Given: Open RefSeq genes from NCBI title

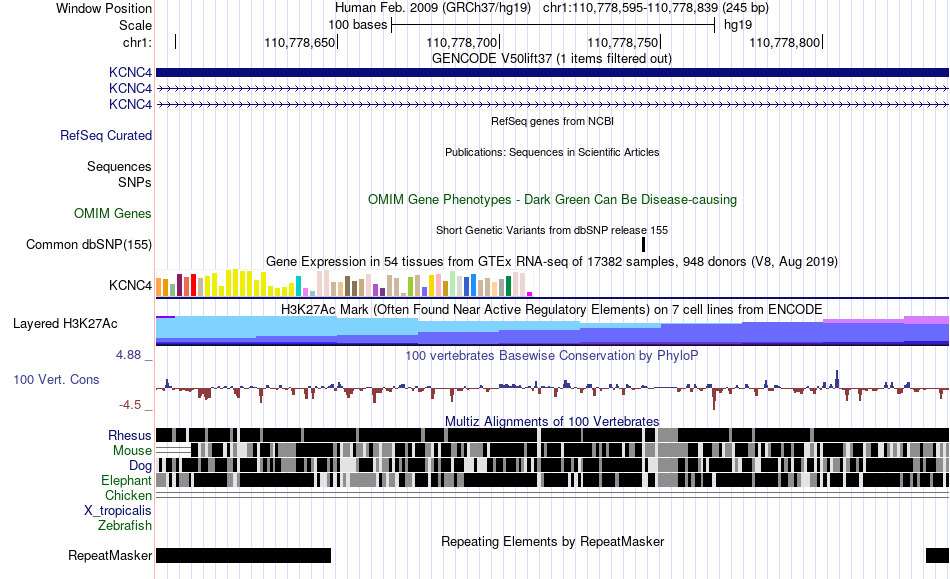Looking at the screenshot, I should pos(552,121).
